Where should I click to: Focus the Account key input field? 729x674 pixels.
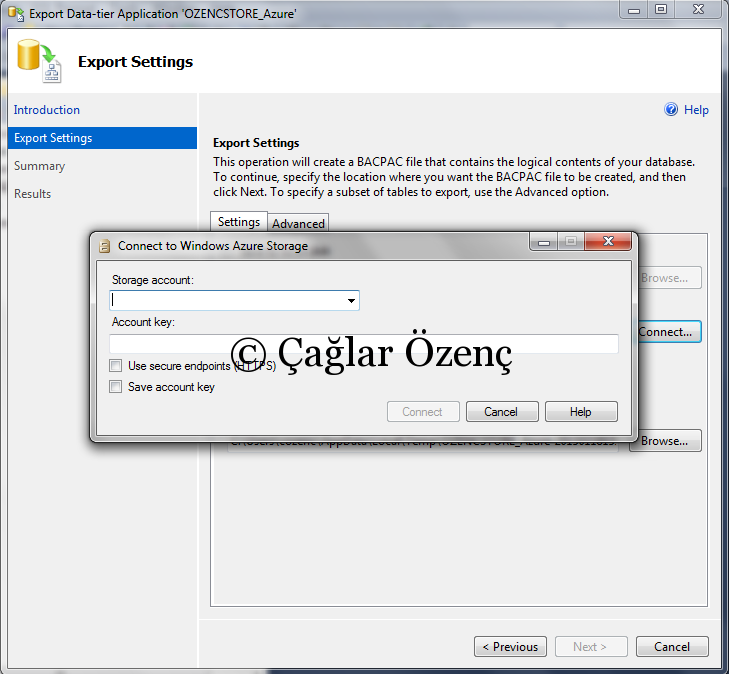pyautogui.click(x=364, y=344)
